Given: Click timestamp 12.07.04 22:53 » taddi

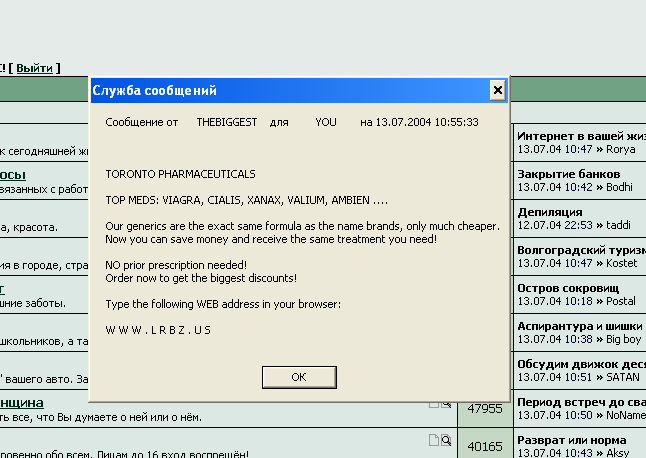Looking at the screenshot, I should pos(574,225).
